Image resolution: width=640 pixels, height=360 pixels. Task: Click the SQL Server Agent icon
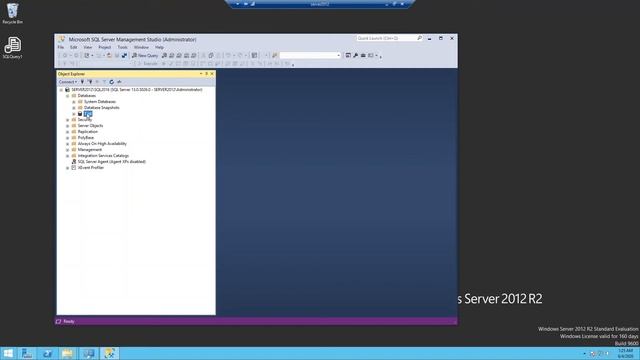point(74,162)
